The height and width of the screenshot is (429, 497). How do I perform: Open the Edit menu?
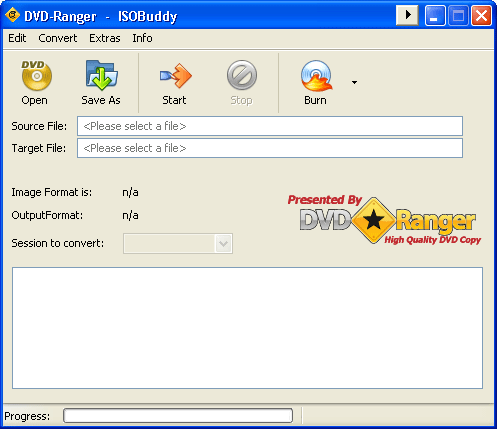[x=17, y=38]
